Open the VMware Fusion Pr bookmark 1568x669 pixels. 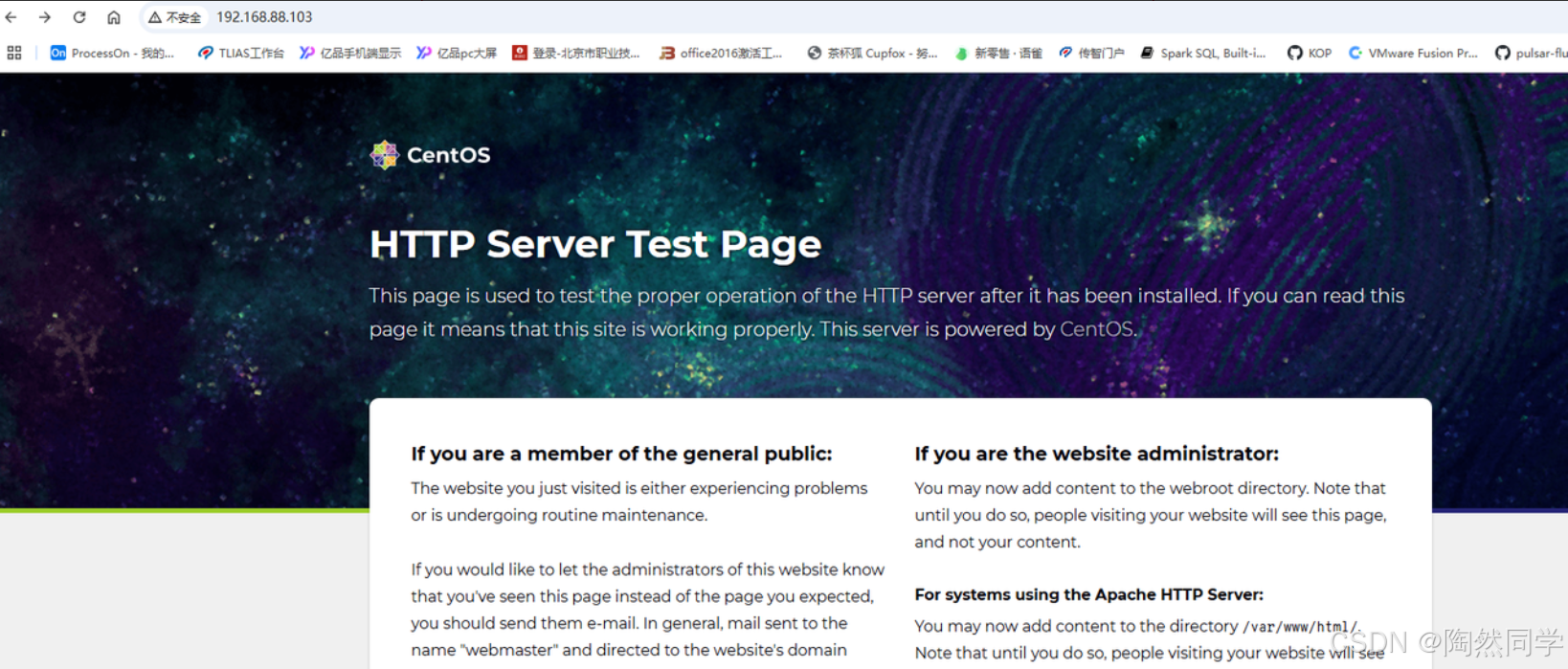(1413, 53)
